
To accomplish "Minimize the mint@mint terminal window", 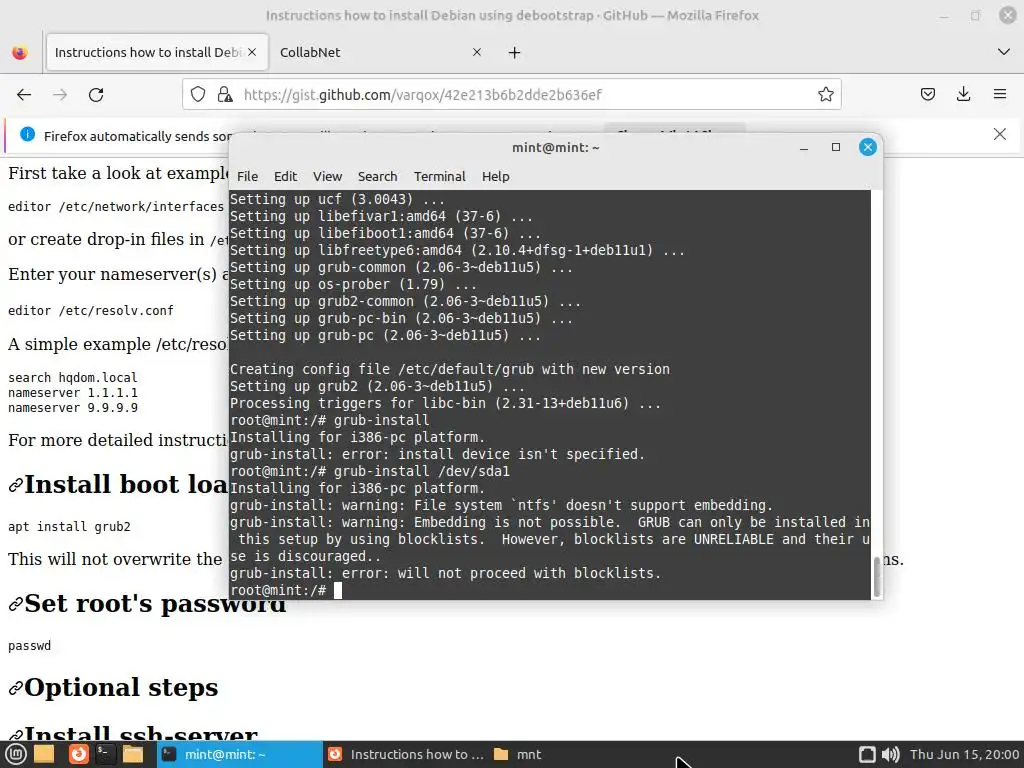I will (x=804, y=148).
